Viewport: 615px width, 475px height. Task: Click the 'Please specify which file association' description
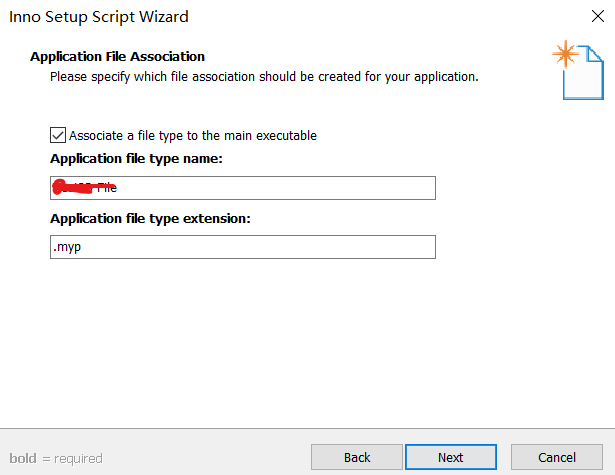(x=264, y=76)
